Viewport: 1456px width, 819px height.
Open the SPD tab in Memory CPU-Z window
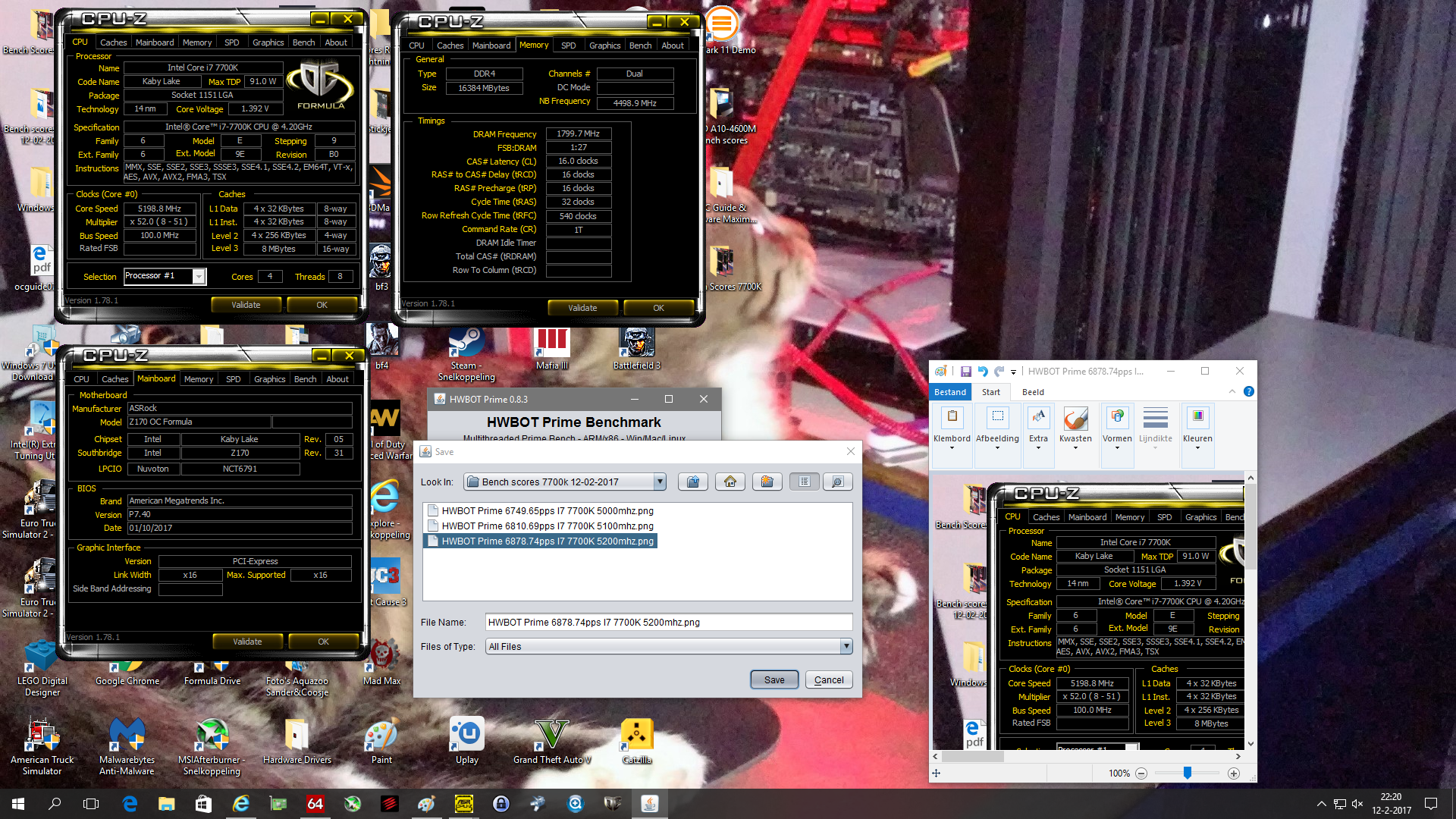(x=568, y=45)
